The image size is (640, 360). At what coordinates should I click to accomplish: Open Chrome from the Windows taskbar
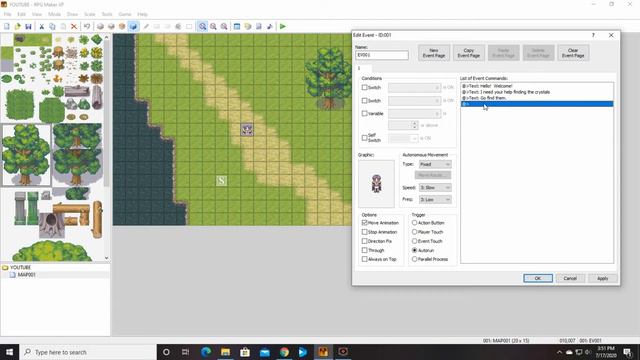[x=284, y=352]
